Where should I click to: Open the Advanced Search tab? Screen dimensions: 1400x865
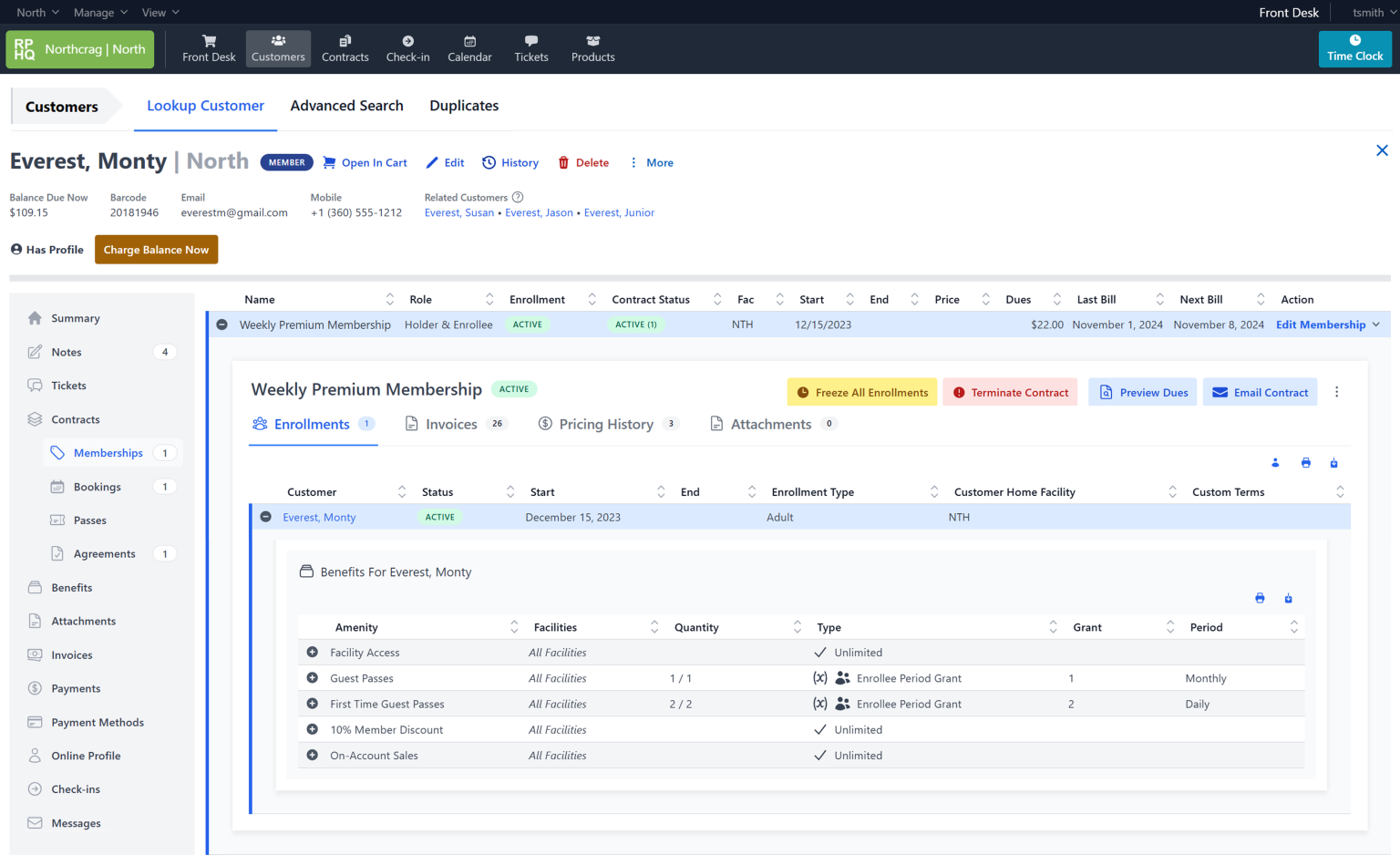[346, 106]
